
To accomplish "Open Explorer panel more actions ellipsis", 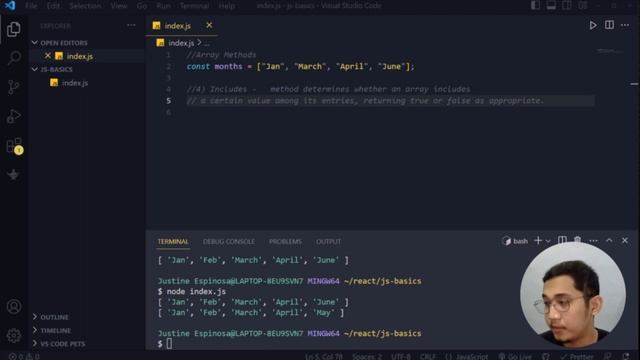I will click(131, 25).
